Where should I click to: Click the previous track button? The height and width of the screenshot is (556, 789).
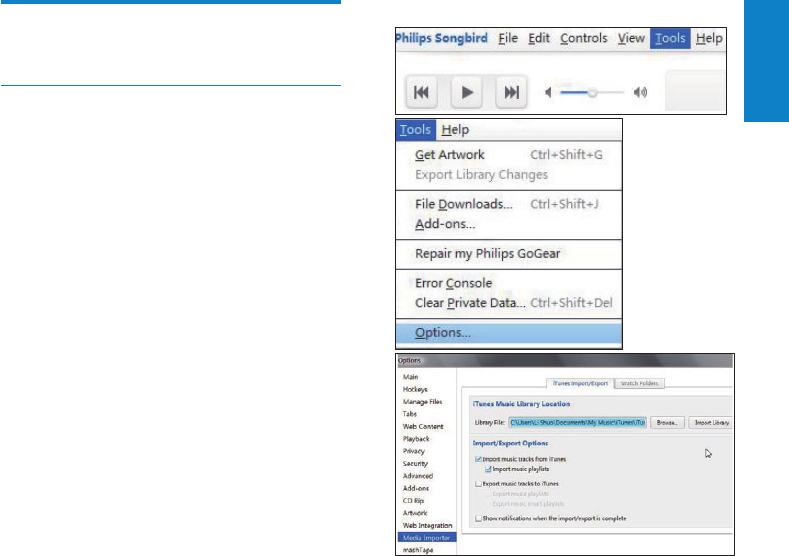click(x=421, y=92)
